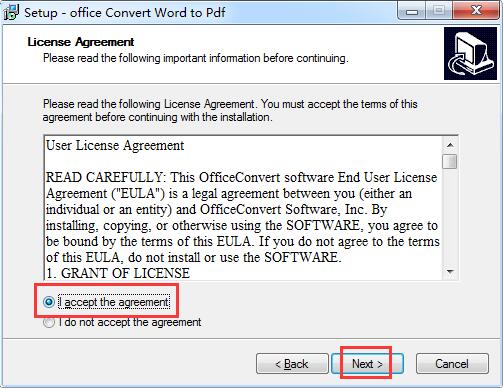Click the Setup installer icon in title bar
The image size is (503, 388).
pos(11,13)
